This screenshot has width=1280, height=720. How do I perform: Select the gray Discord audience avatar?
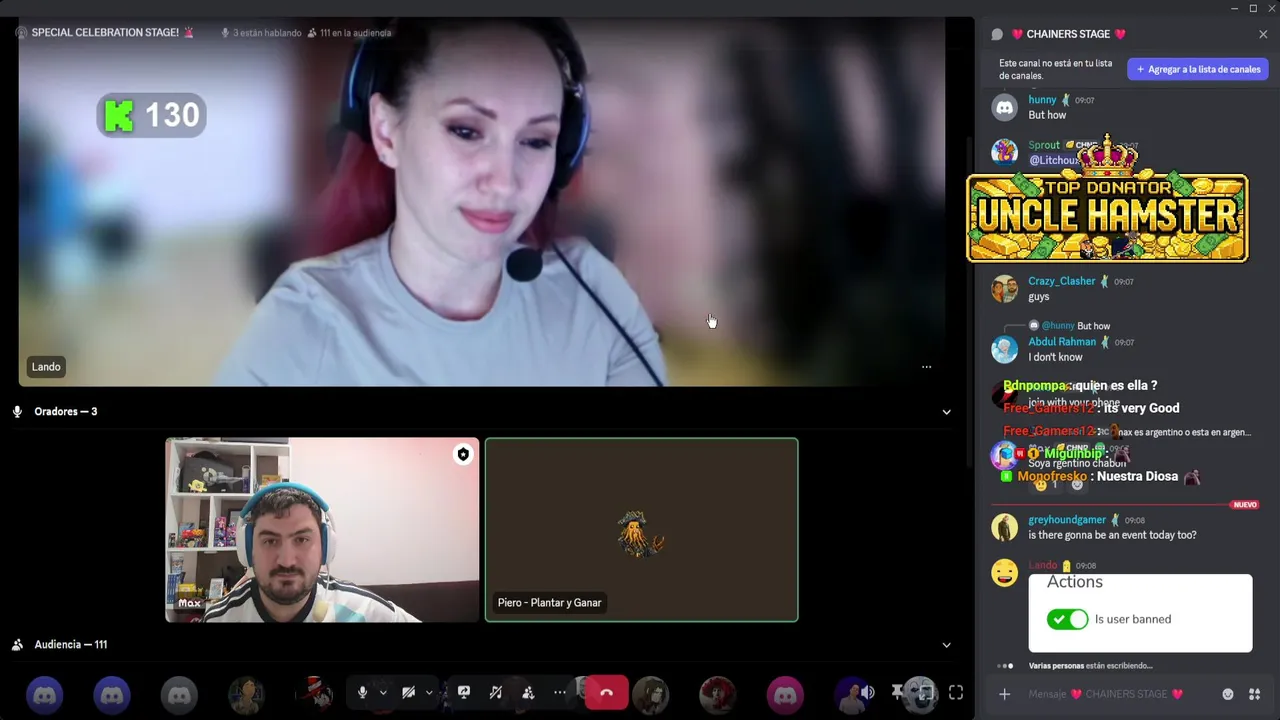[179, 695]
